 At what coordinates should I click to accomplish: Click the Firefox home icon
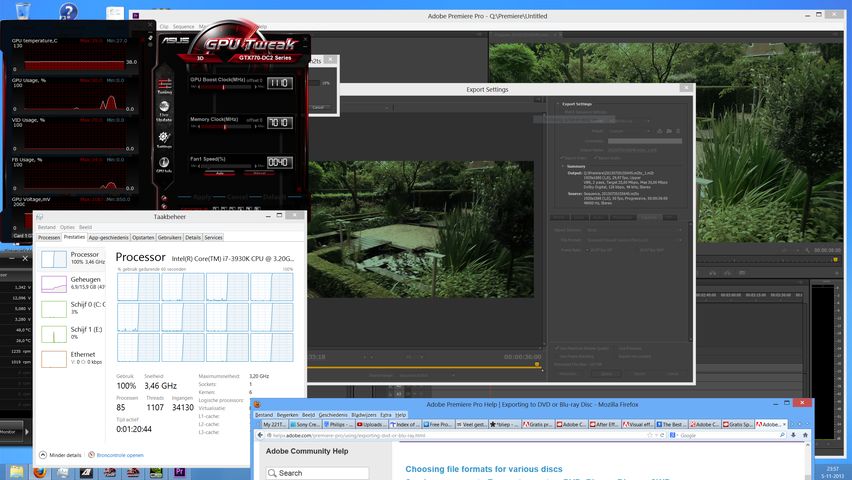tap(805, 435)
